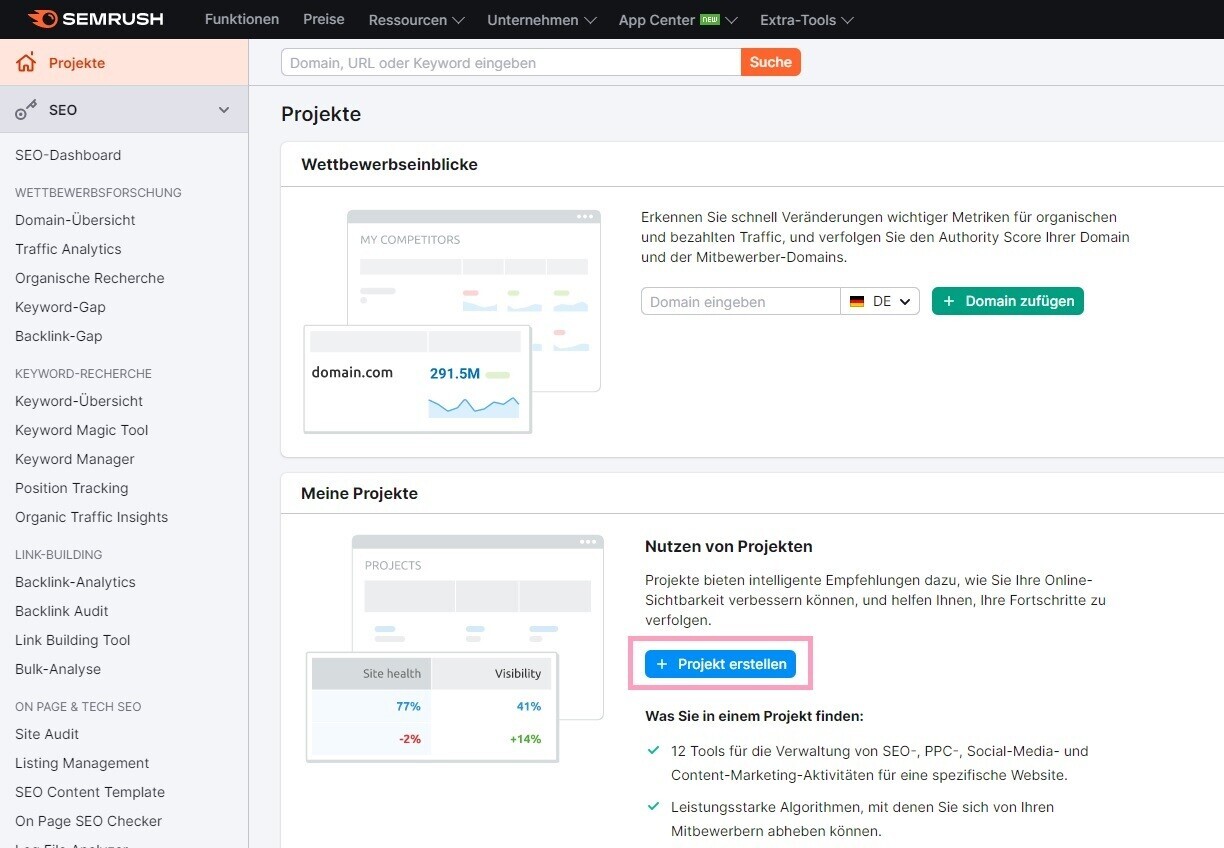Open Site Audit from the sidebar

coord(46,734)
